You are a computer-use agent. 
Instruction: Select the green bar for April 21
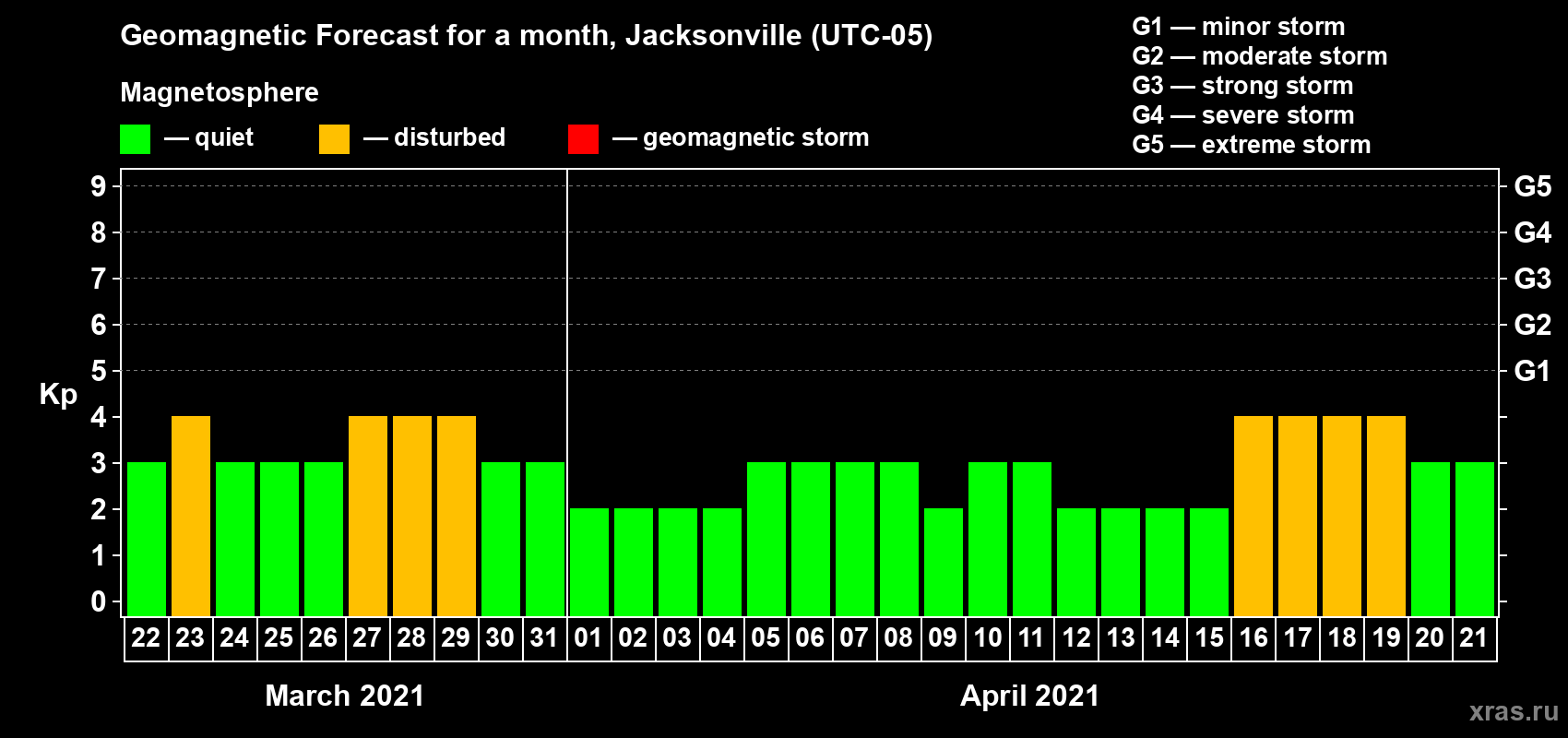coord(1475,539)
